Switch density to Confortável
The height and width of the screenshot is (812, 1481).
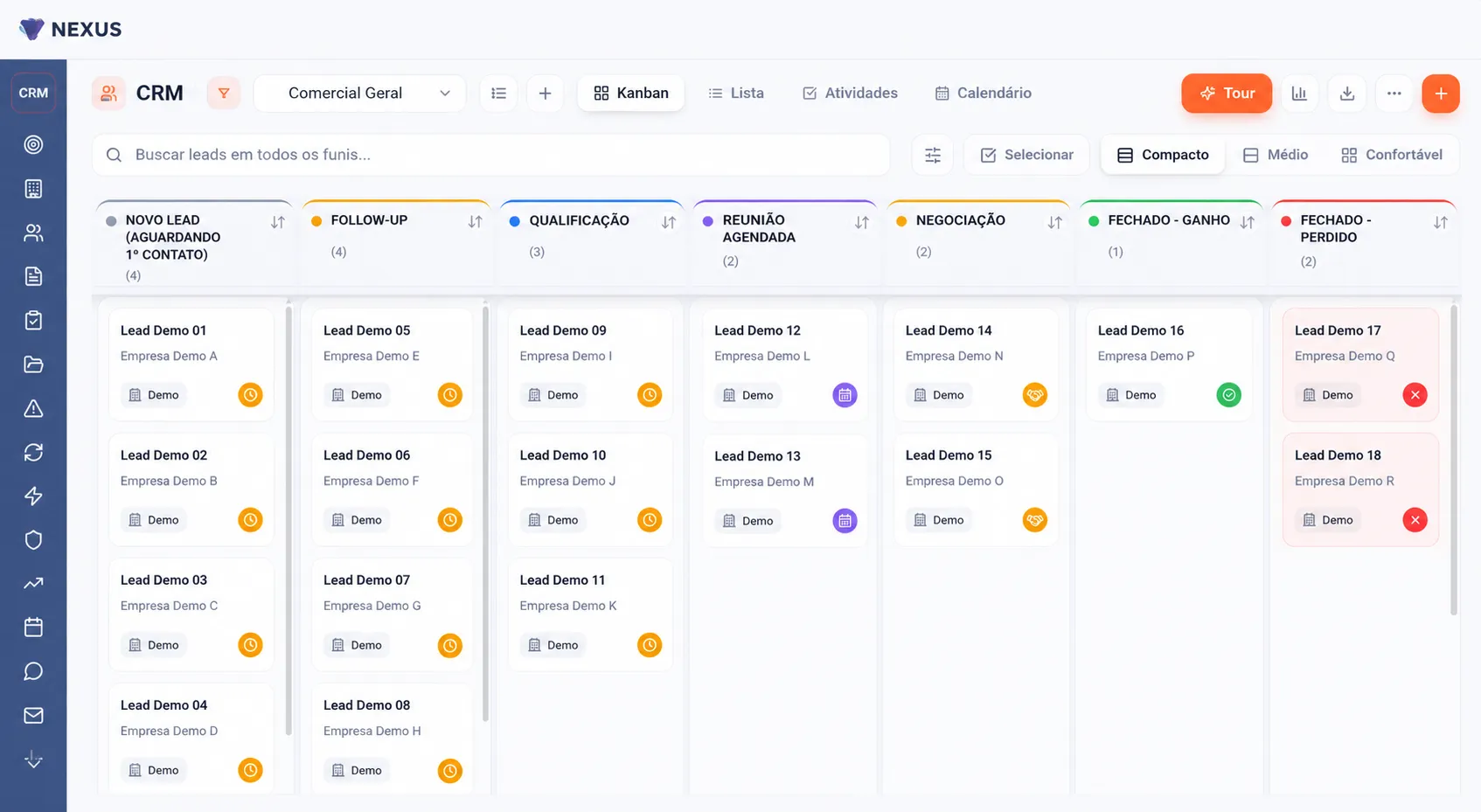(x=1392, y=155)
